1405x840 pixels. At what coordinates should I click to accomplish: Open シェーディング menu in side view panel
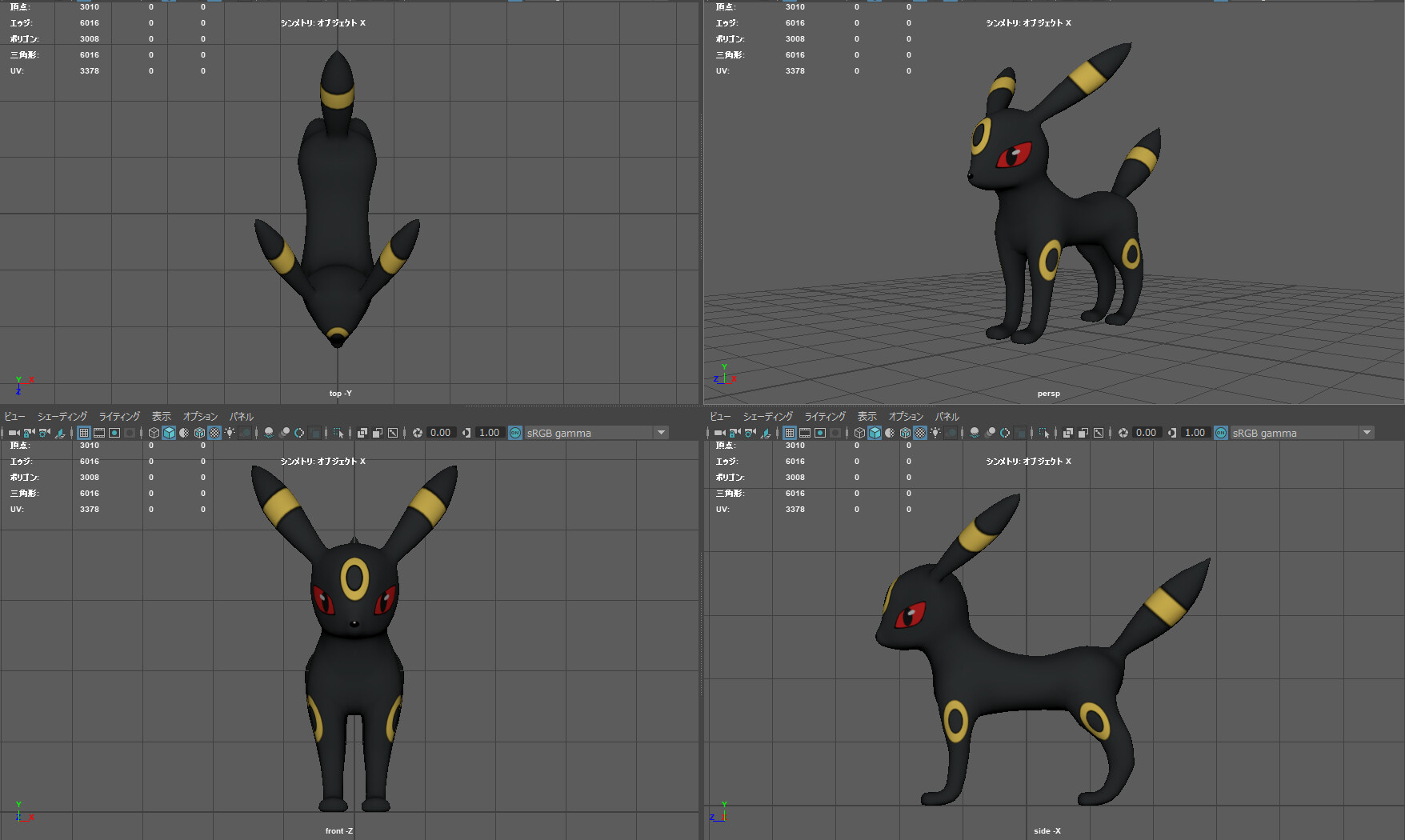point(768,417)
